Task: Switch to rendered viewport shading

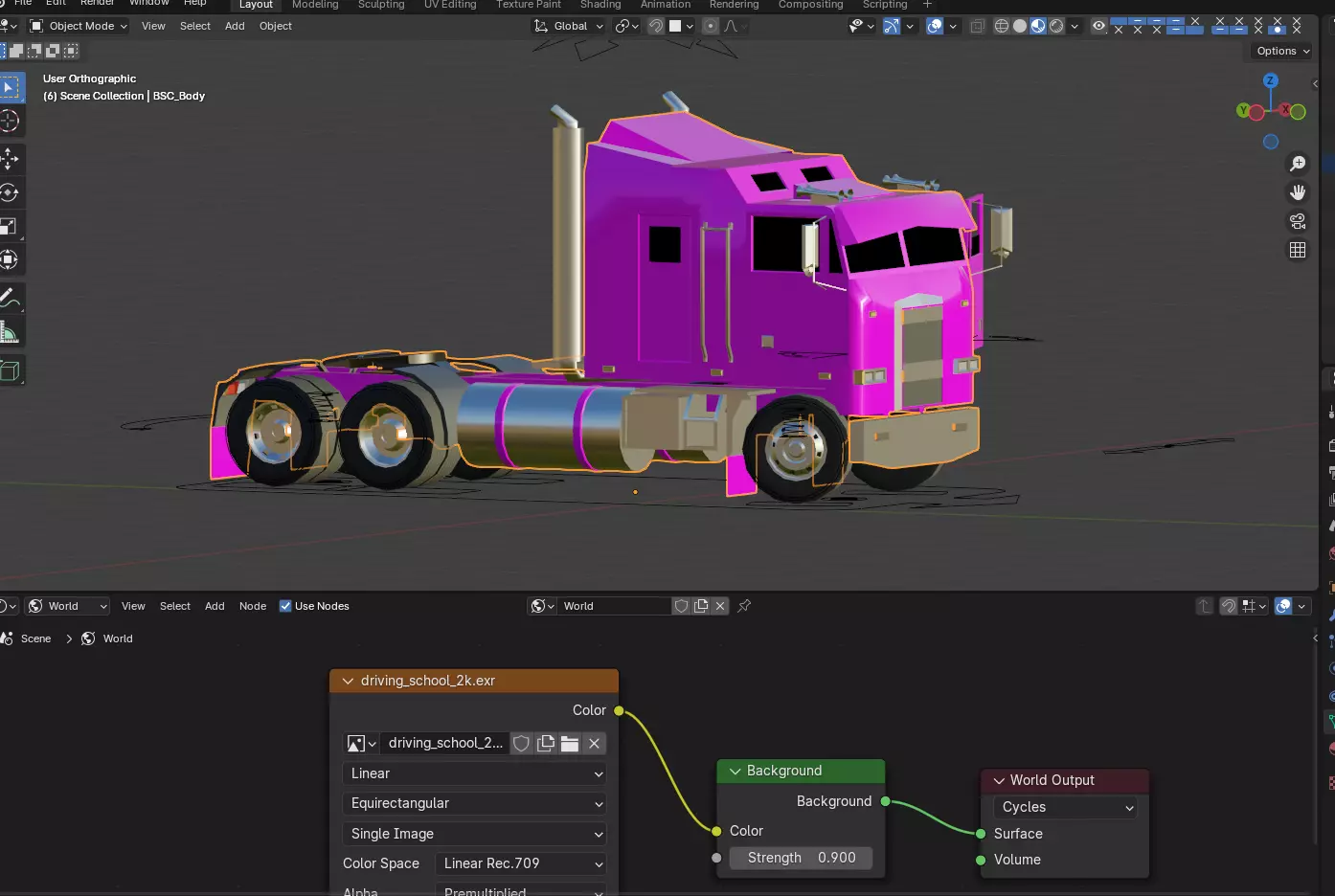Action: [1056, 26]
